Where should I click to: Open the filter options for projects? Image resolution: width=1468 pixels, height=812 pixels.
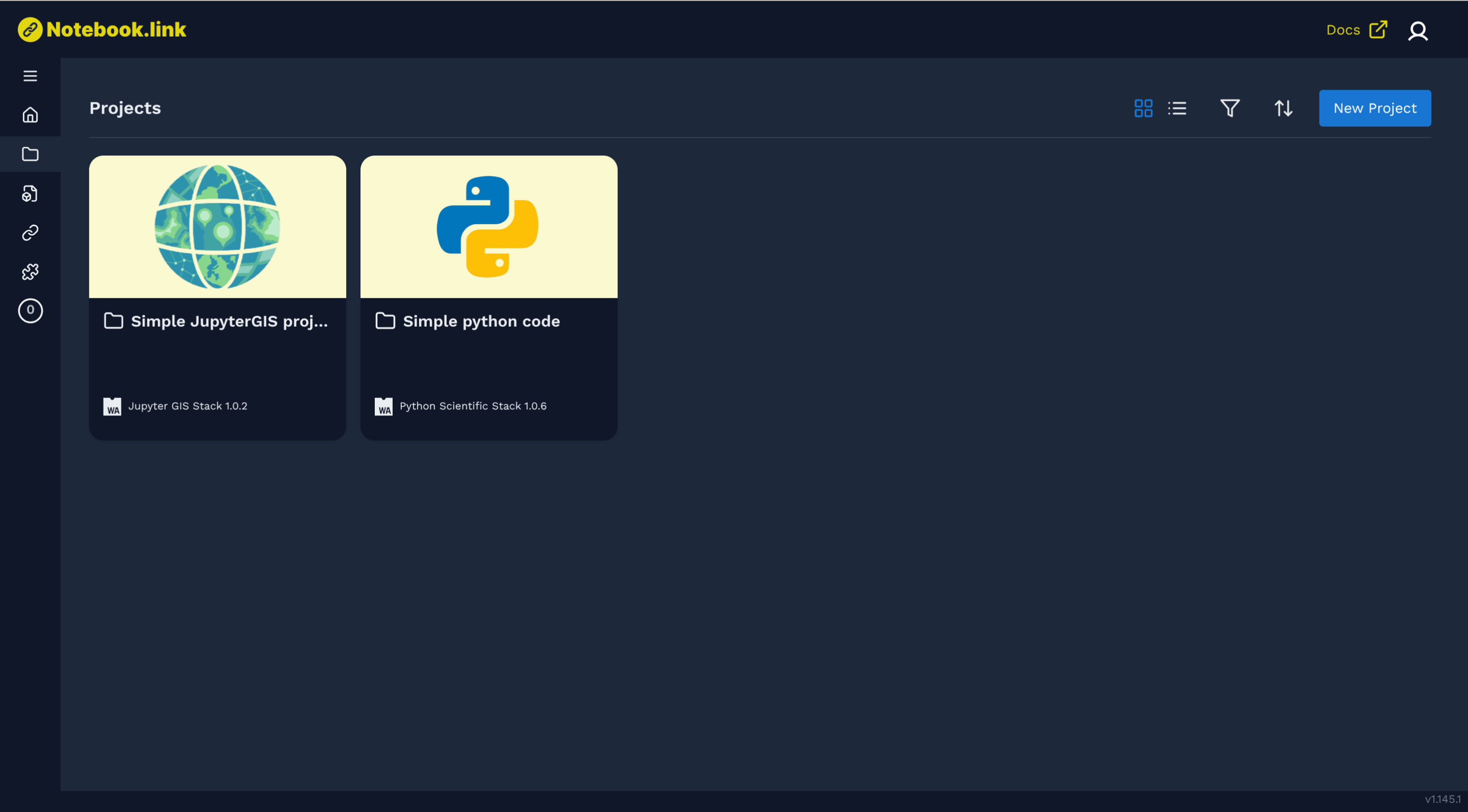pos(1230,108)
